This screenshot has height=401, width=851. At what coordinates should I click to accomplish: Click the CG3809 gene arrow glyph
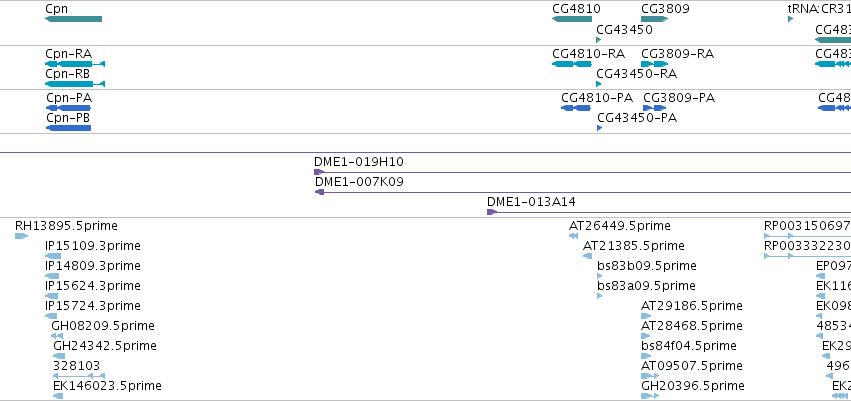(x=655, y=19)
